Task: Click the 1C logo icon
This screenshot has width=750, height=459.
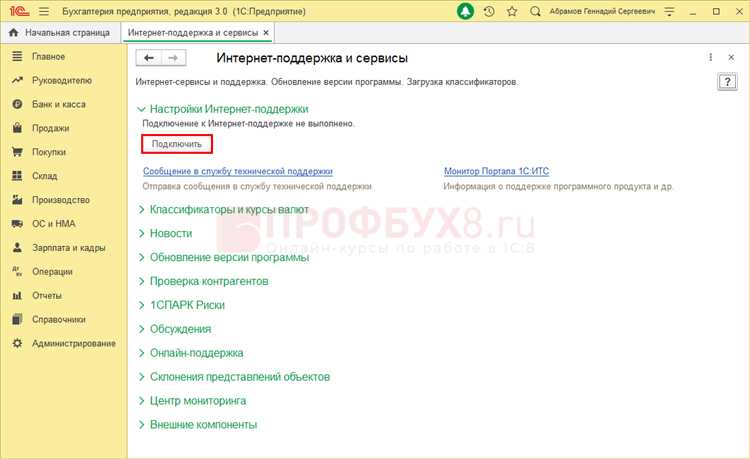Action: tap(19, 11)
